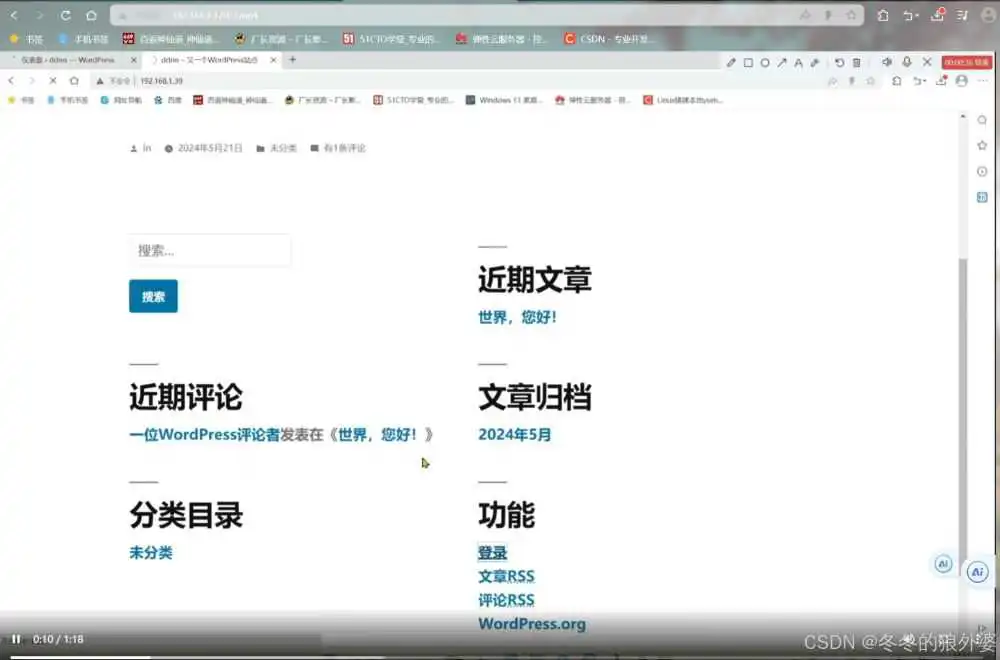Open a new browser tab

[292, 60]
